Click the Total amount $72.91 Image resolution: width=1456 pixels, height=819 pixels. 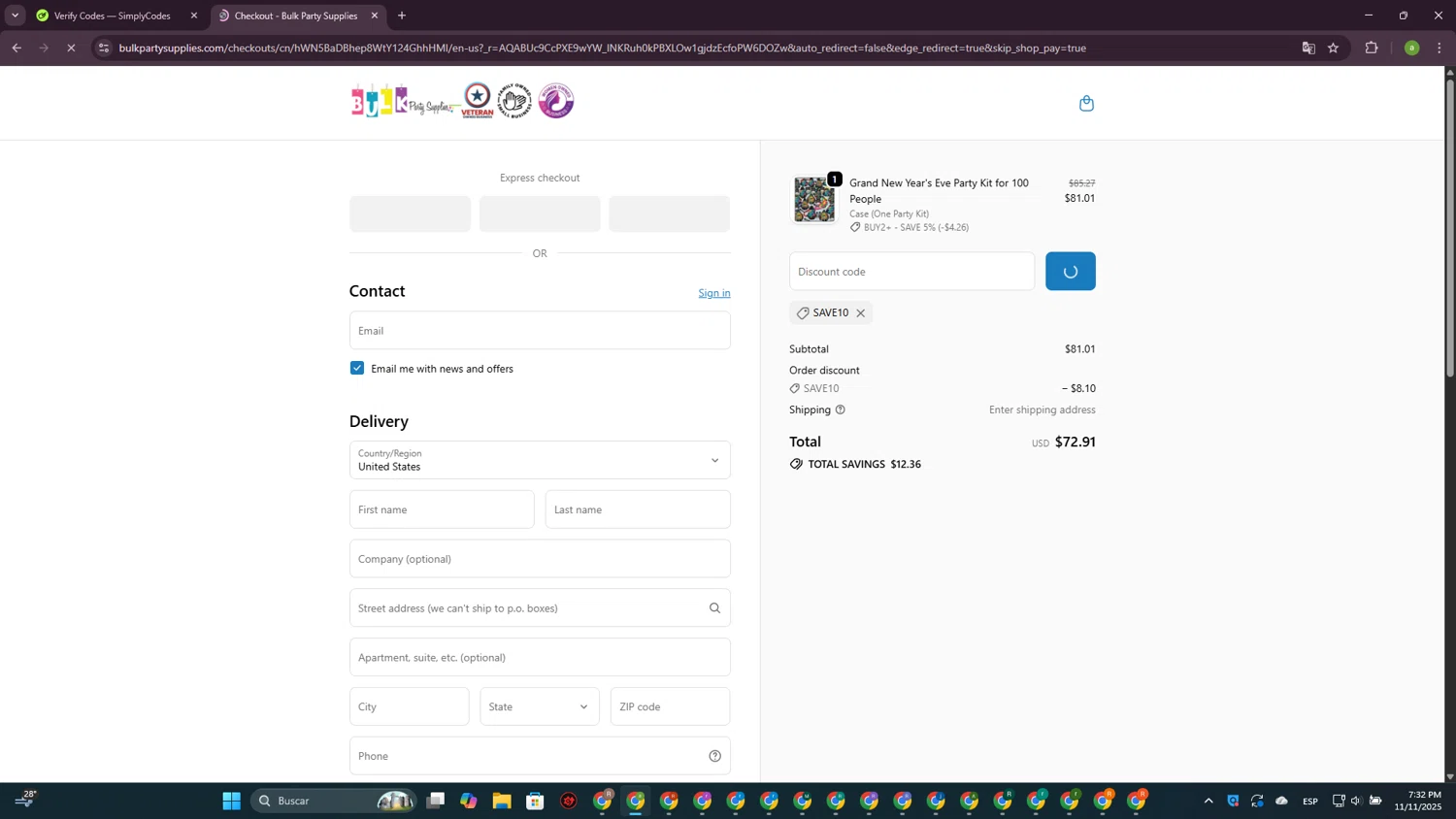pos(1075,442)
